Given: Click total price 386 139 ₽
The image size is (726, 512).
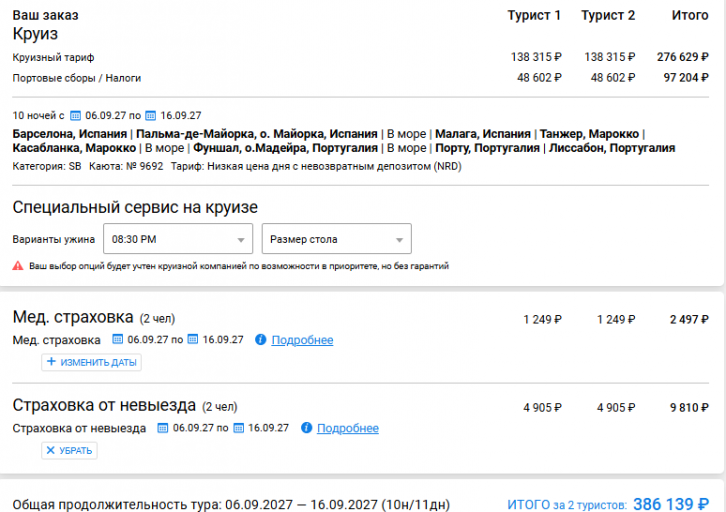Looking at the screenshot, I should click(671, 504).
